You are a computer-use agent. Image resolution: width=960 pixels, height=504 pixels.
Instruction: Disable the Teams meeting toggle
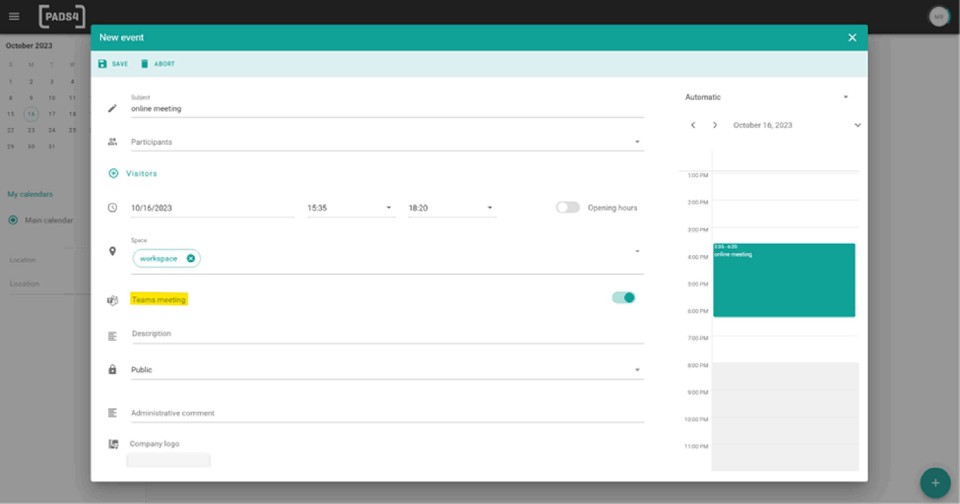623,298
